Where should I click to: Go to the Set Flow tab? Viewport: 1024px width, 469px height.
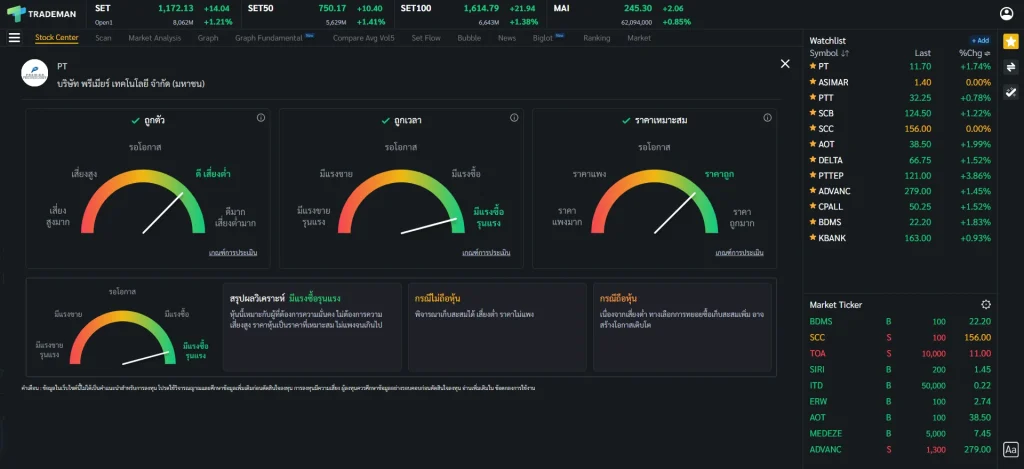tap(425, 38)
